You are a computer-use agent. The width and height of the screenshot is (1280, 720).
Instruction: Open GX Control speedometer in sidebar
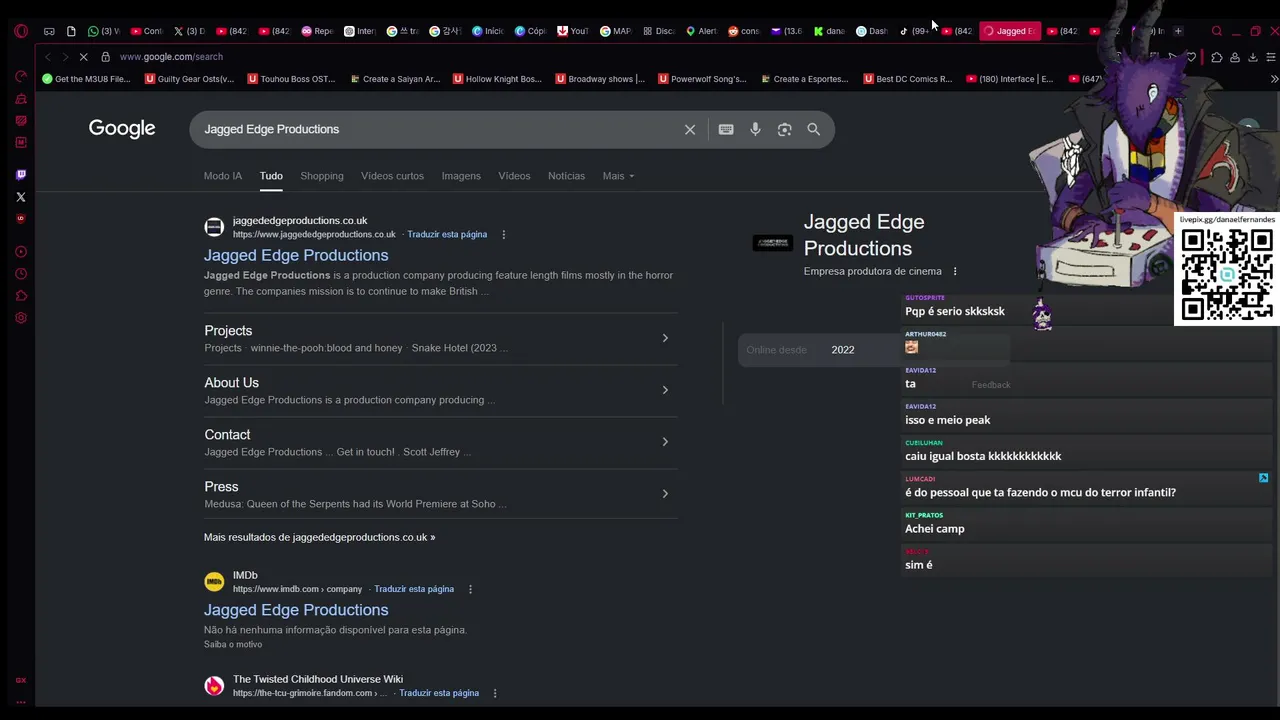[21, 77]
